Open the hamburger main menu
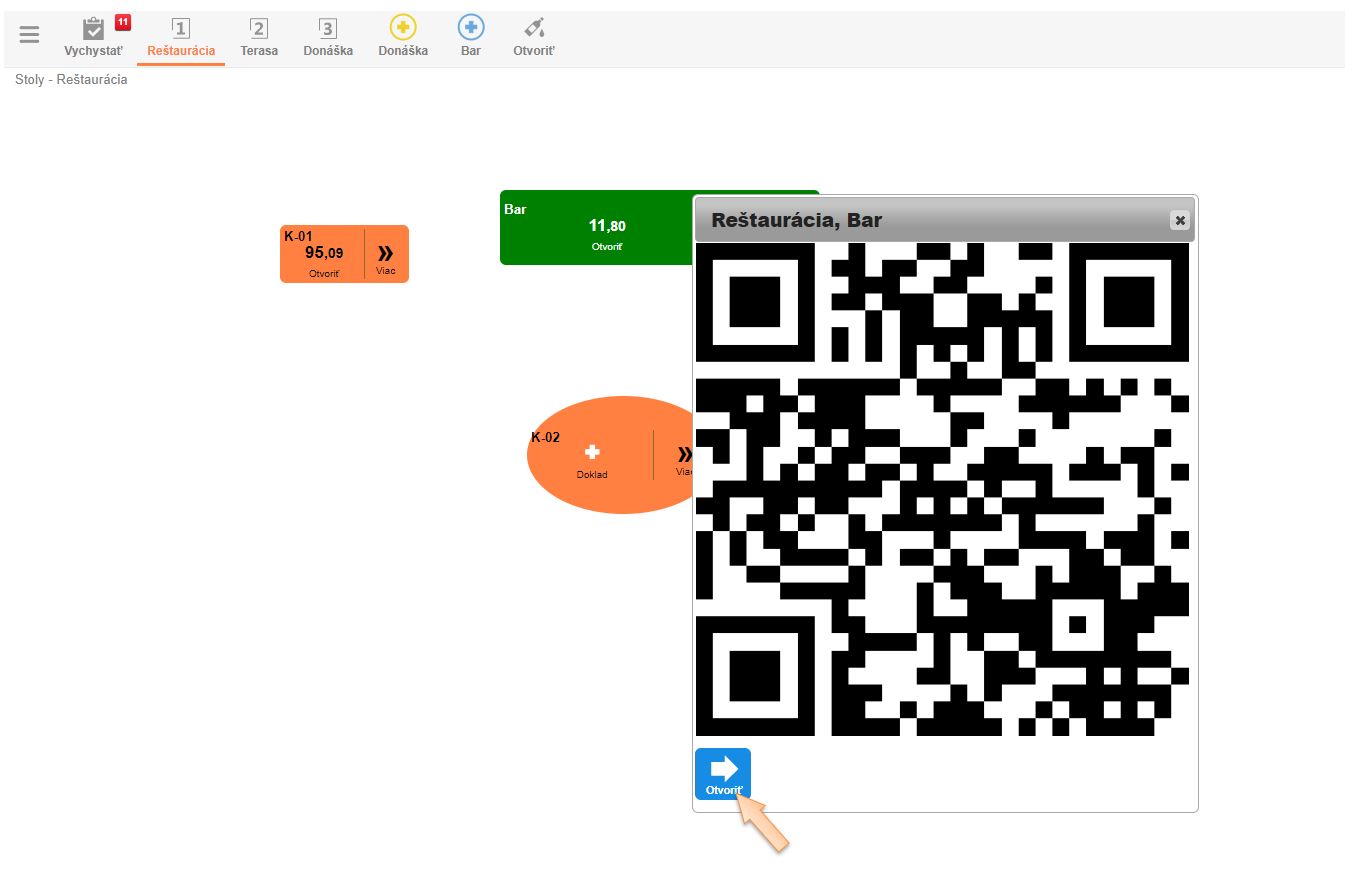 click(30, 35)
